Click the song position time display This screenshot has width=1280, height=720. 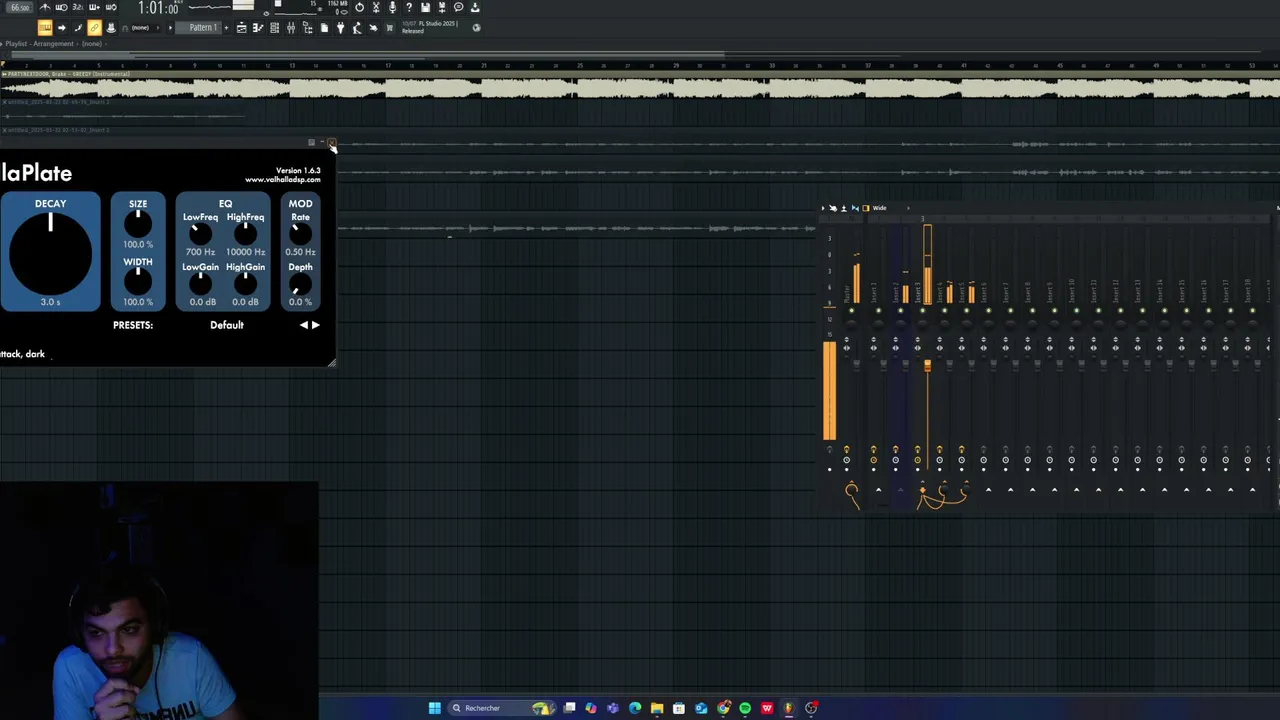click(158, 8)
